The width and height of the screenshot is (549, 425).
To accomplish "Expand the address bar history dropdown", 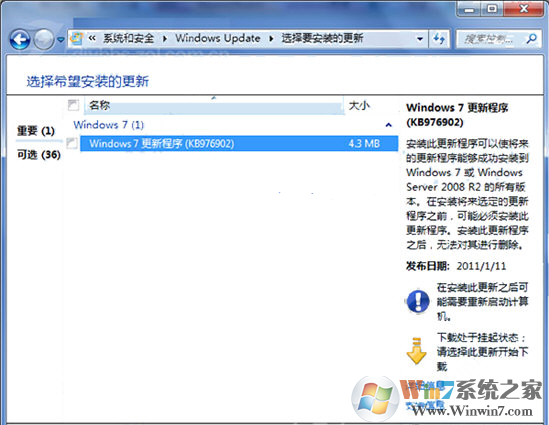I will [x=420, y=39].
